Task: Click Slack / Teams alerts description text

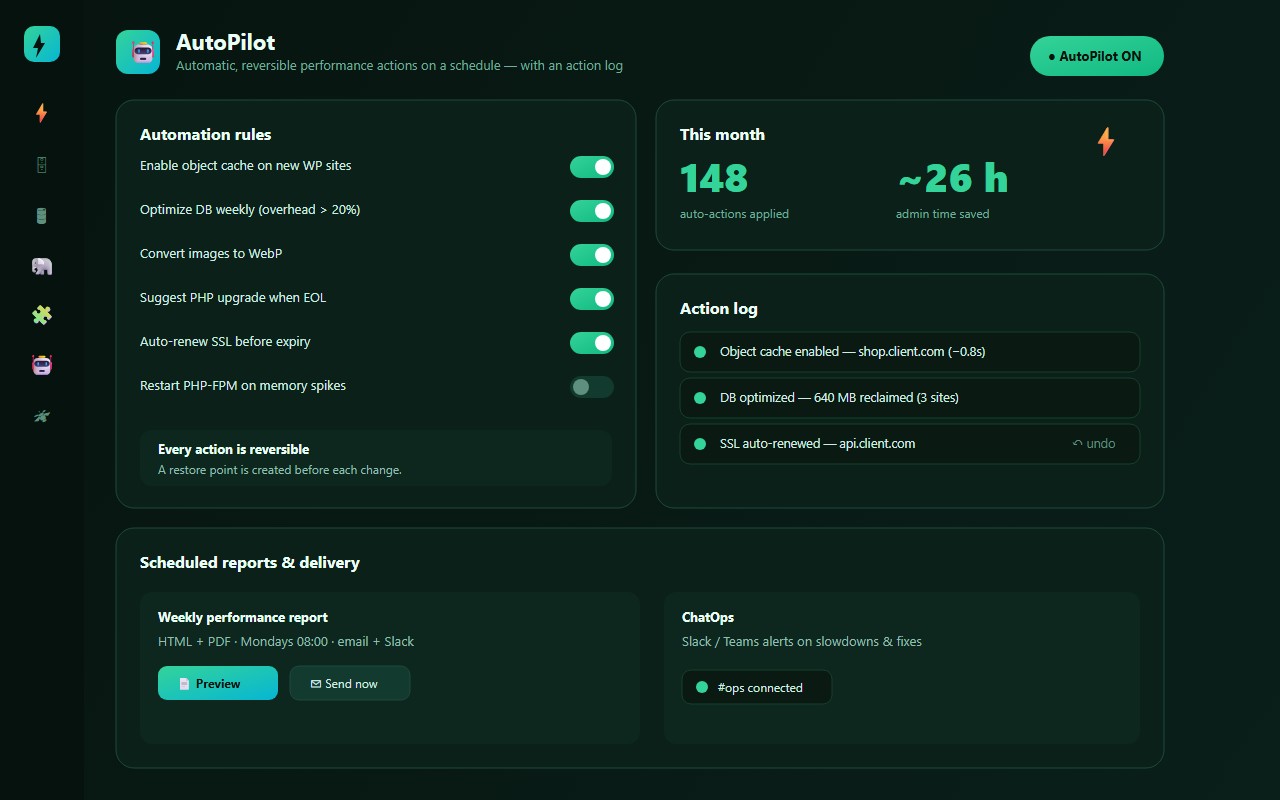Action: [802, 642]
